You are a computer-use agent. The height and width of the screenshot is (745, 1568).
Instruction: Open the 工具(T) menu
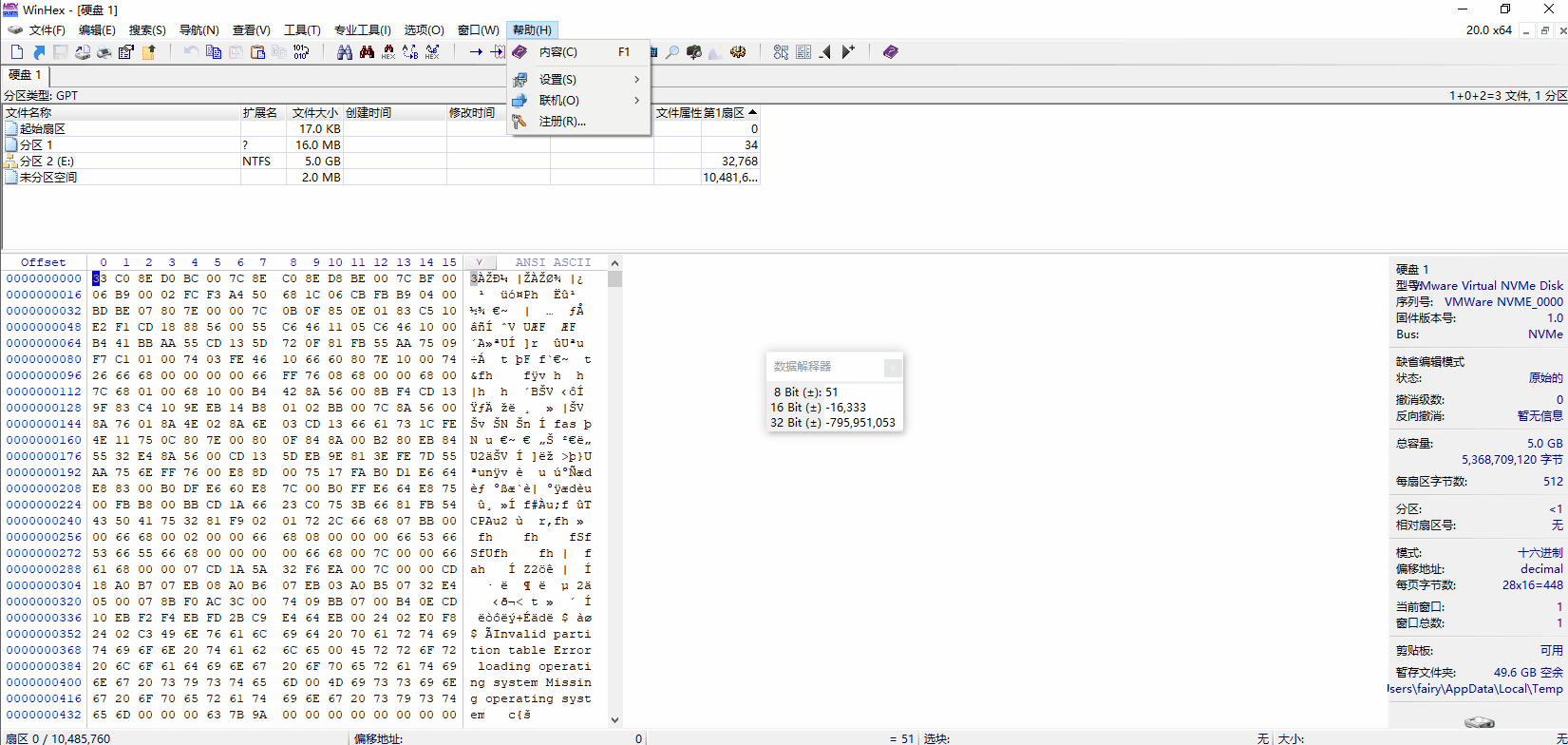click(302, 30)
